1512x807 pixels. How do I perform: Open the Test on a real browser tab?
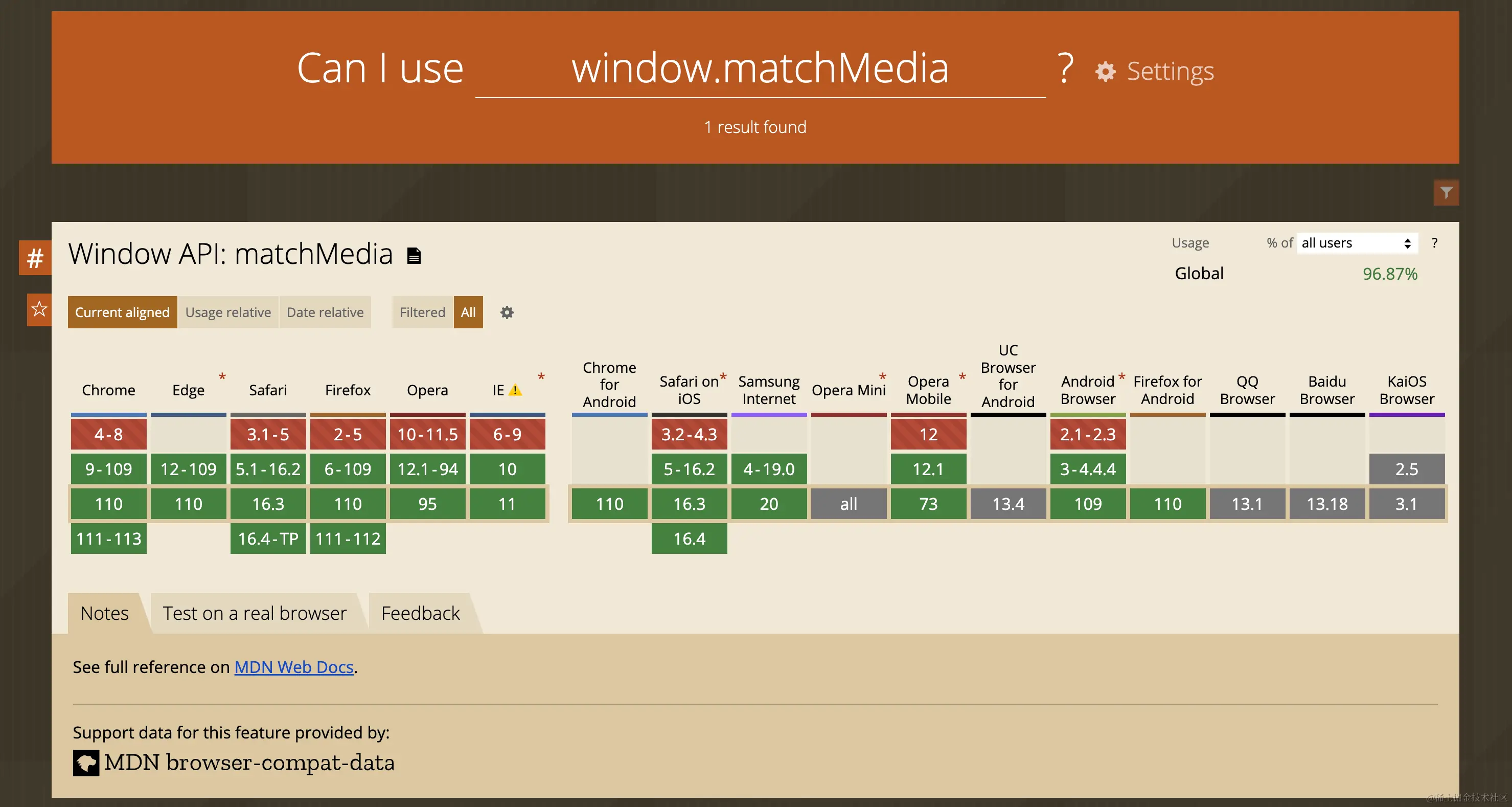click(254, 613)
